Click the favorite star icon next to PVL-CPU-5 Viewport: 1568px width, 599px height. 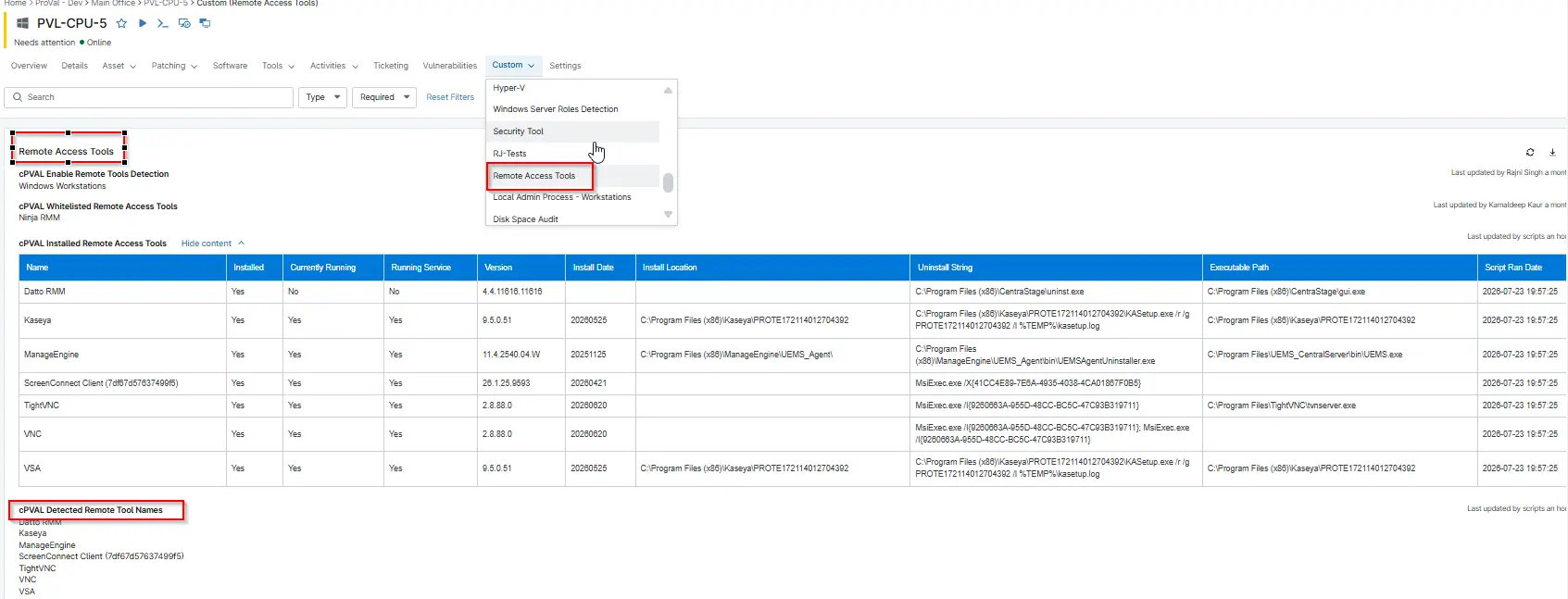click(x=121, y=23)
